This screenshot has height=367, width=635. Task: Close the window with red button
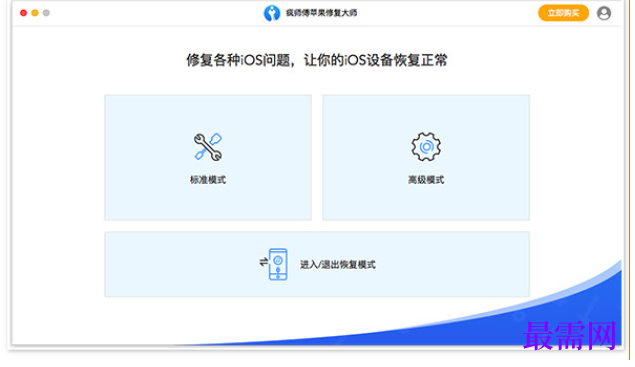click(23, 13)
